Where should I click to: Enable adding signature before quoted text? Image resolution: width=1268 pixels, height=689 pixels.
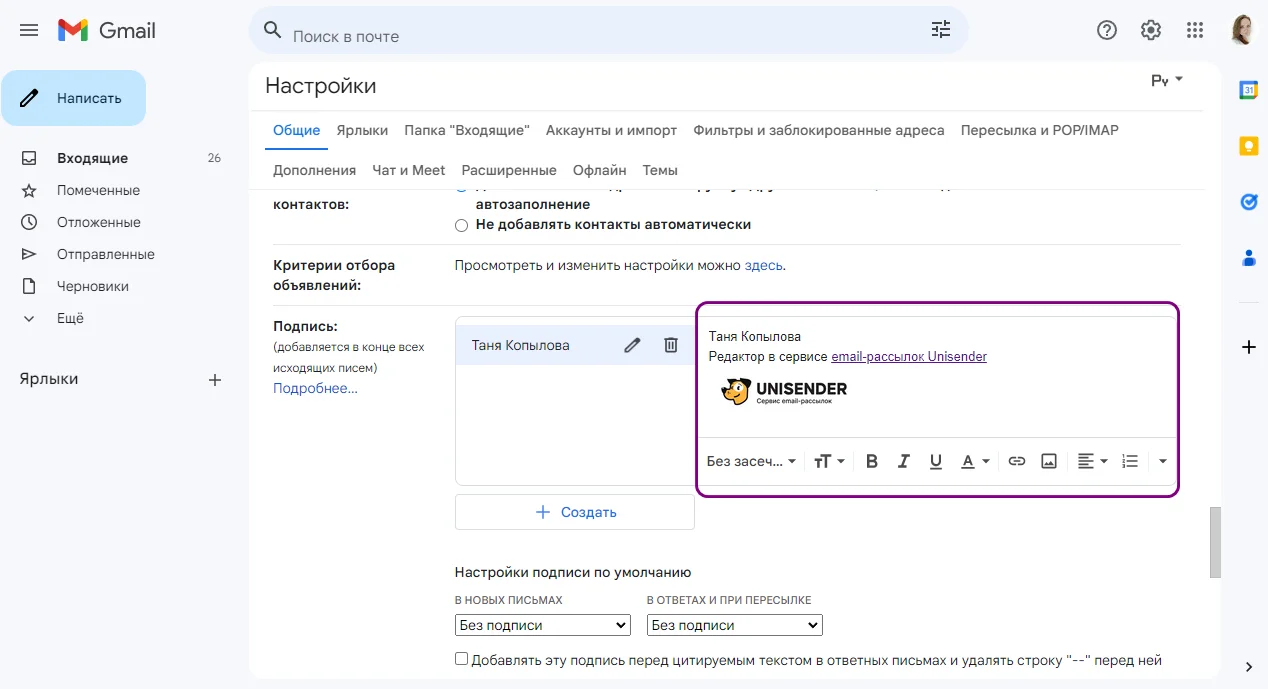(461, 659)
